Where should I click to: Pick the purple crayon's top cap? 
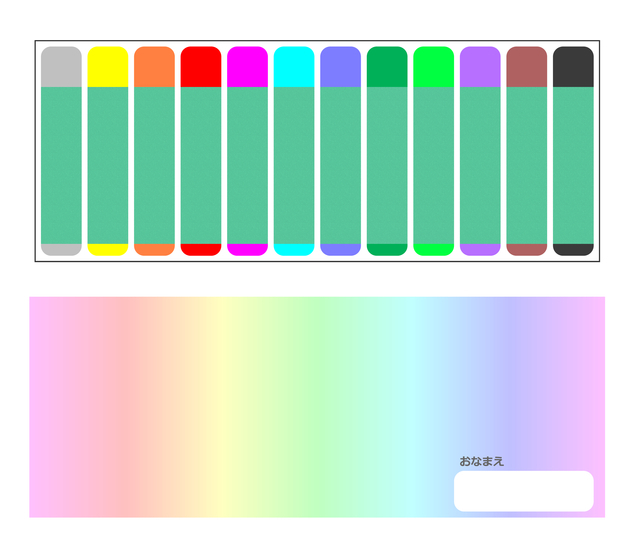(x=480, y=67)
